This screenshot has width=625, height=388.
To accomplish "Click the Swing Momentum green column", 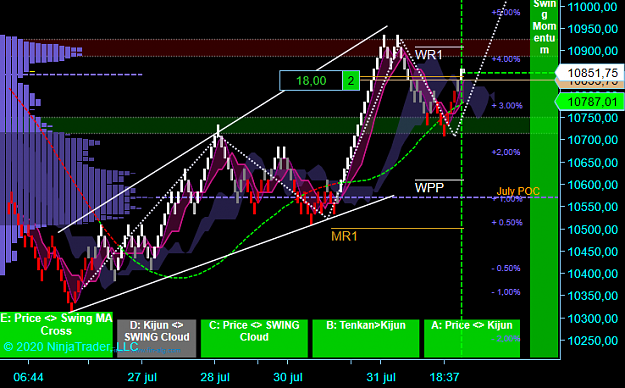I will click(x=544, y=179).
